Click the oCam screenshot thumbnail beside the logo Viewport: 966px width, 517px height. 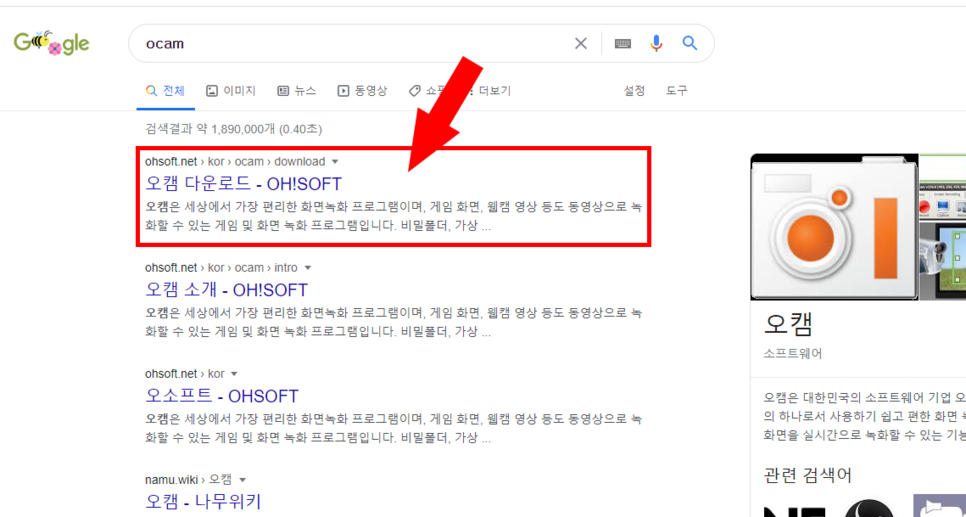pos(942,227)
